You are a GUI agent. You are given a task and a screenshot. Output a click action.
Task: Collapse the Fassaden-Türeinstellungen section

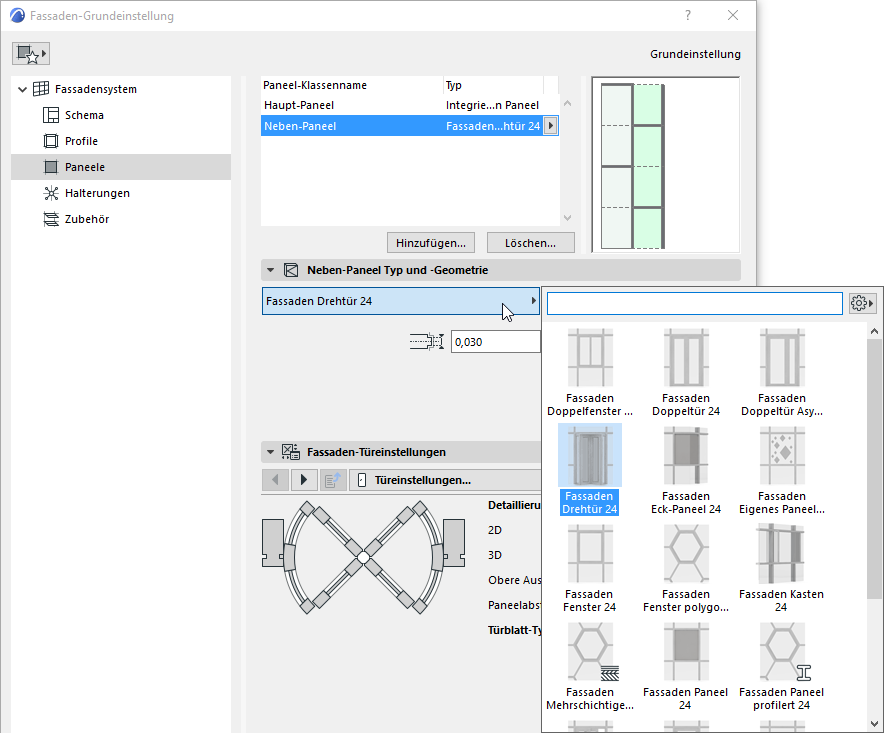[271, 452]
